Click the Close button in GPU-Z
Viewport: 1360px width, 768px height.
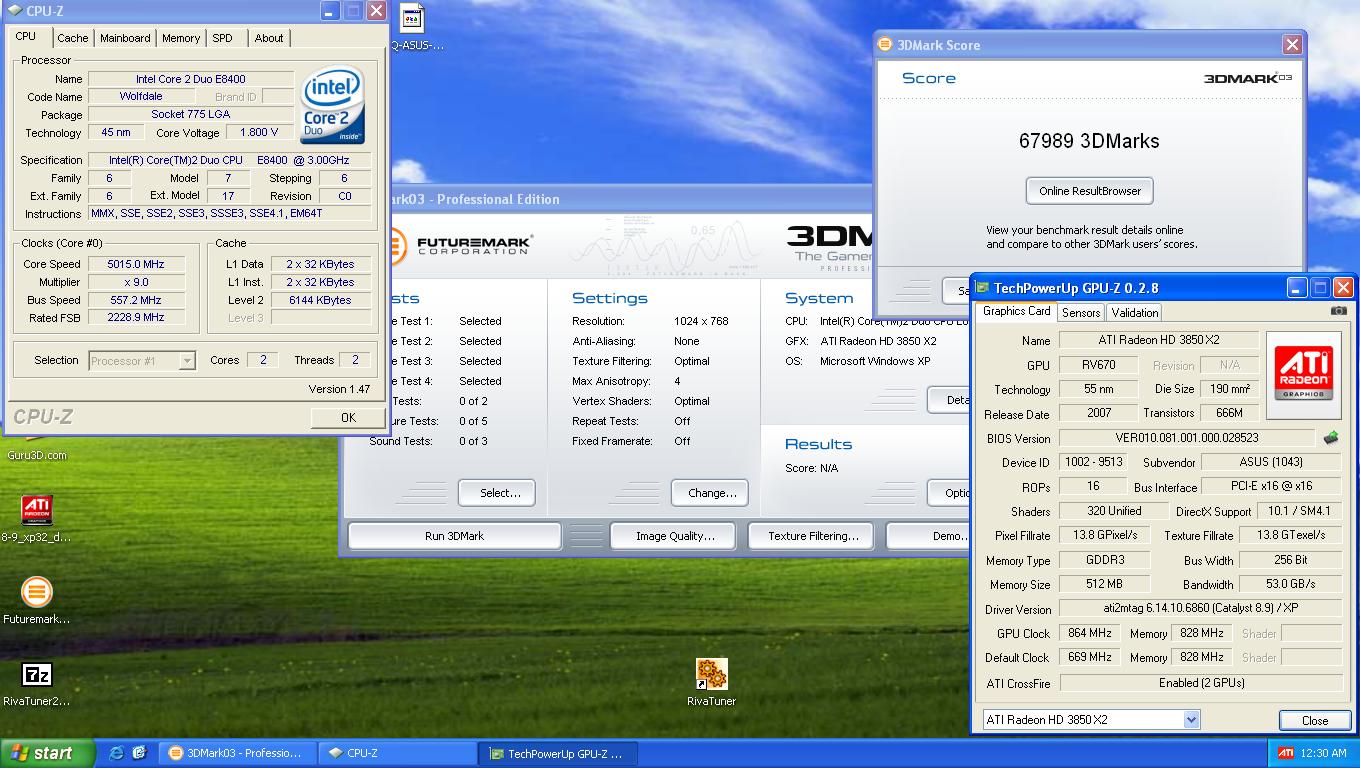click(x=1315, y=720)
